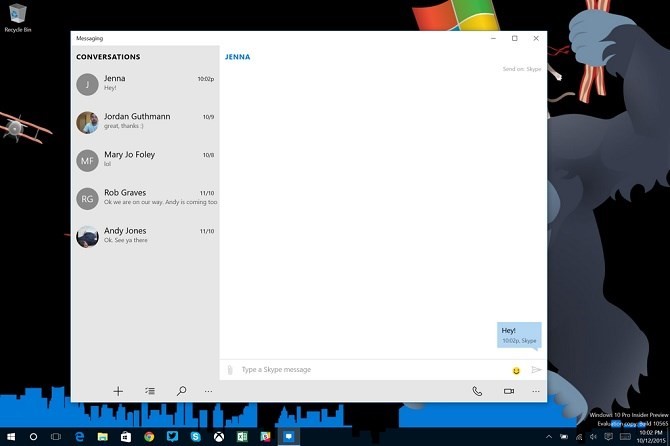This screenshot has height=446, width=670.
Task: Open more options beside video call
Action: (x=536, y=391)
